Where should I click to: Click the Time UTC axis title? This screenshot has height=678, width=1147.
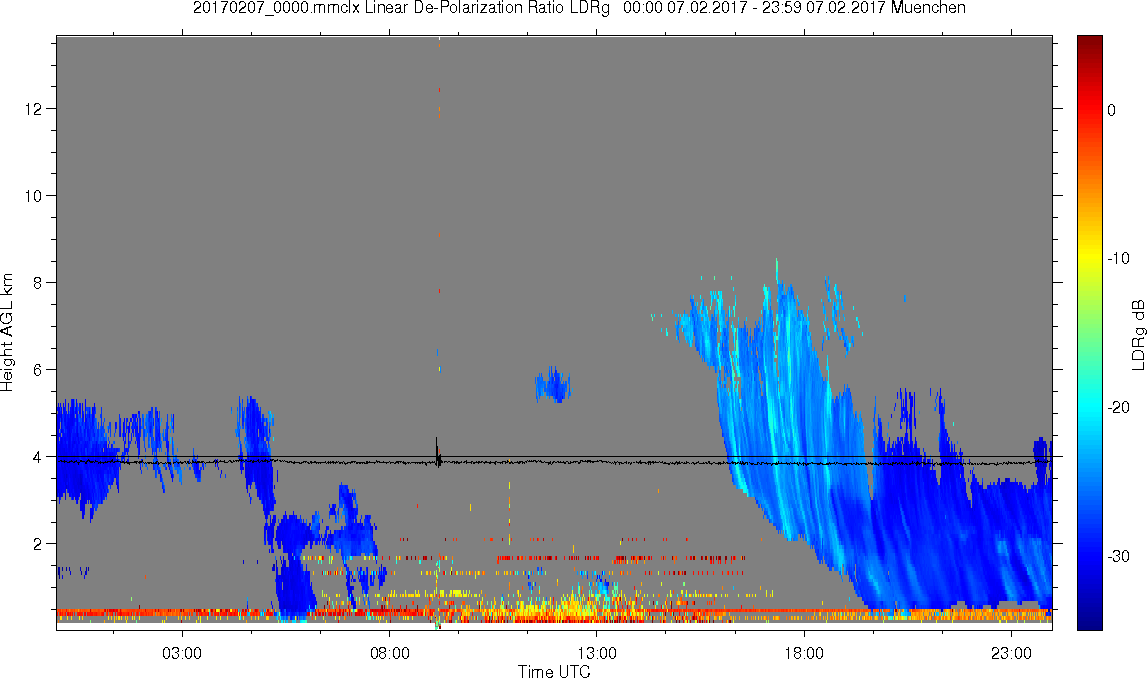554,671
